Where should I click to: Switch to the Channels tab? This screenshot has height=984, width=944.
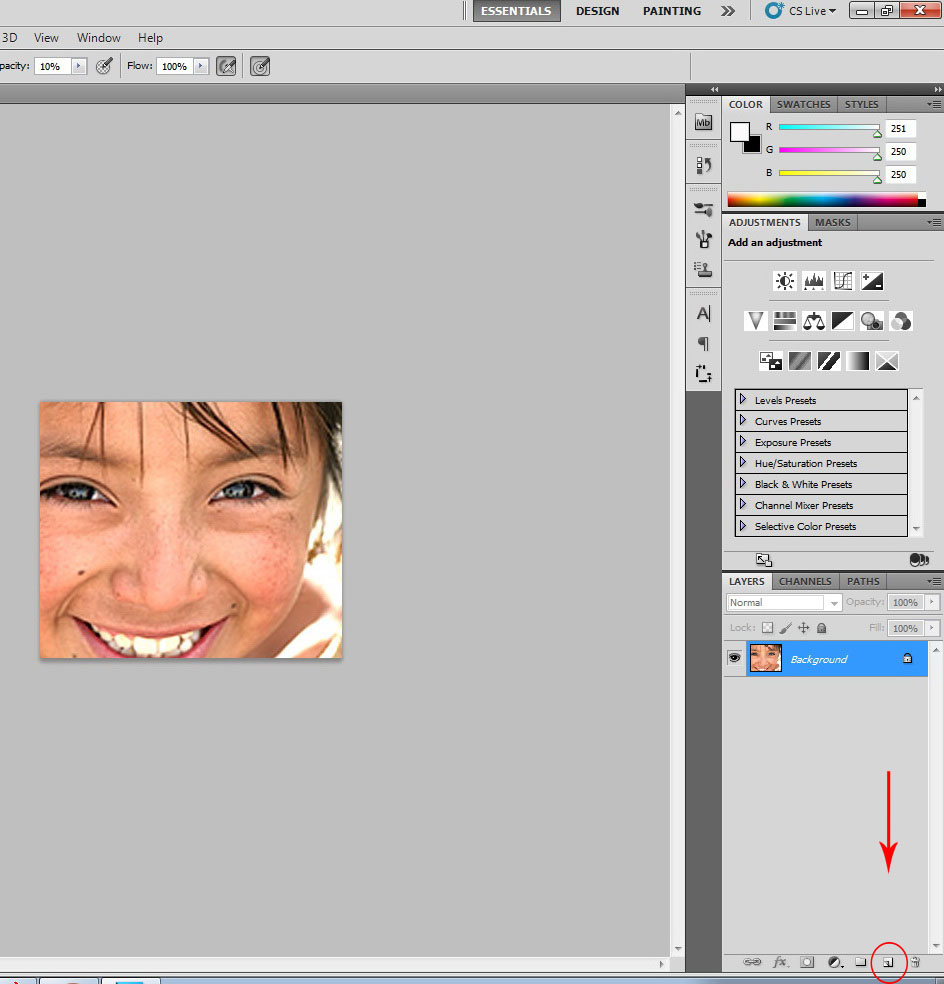coord(805,581)
